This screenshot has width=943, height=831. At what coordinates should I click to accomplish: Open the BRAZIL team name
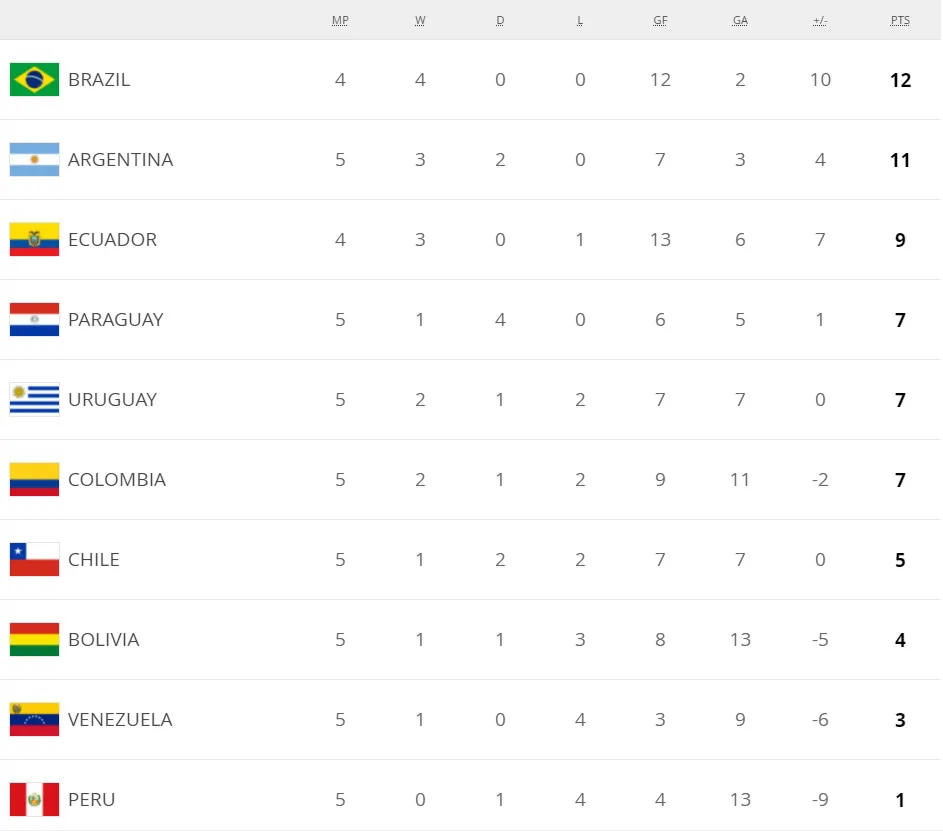click(x=99, y=79)
